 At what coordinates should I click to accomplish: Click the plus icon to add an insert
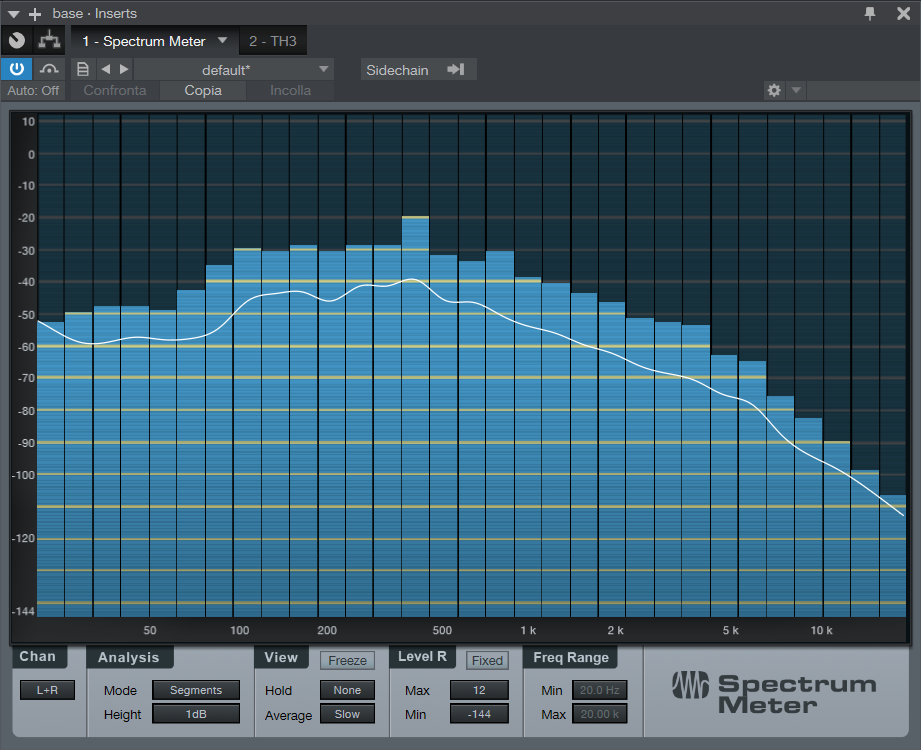pos(35,13)
